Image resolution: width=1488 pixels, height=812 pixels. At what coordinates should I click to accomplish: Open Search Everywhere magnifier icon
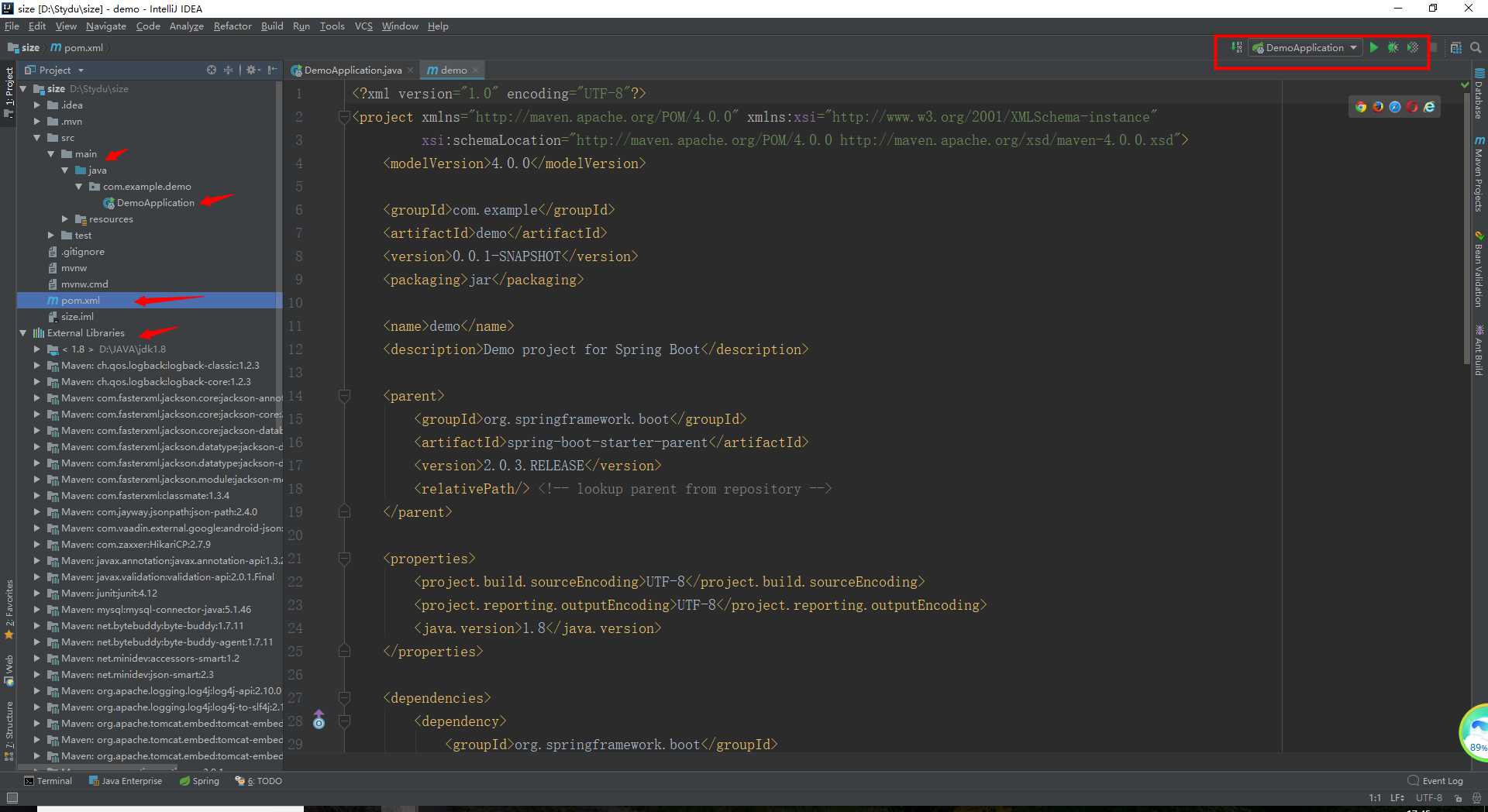pyautogui.click(x=1476, y=47)
